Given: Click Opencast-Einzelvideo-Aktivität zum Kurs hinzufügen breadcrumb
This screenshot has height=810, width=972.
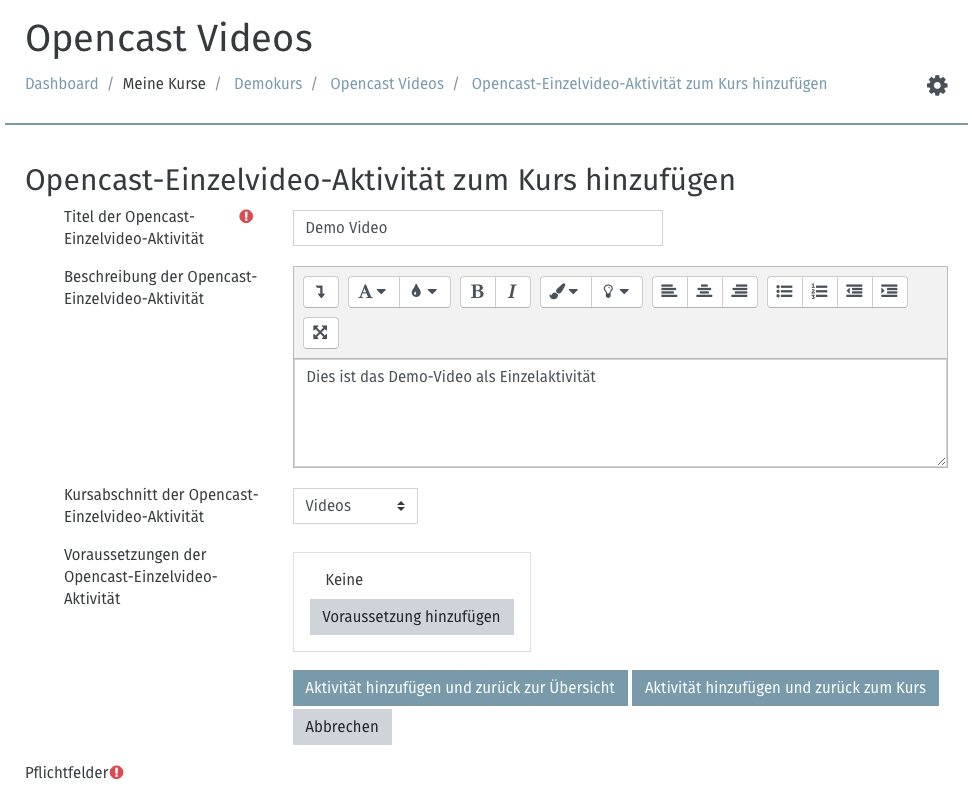Looking at the screenshot, I should (649, 84).
